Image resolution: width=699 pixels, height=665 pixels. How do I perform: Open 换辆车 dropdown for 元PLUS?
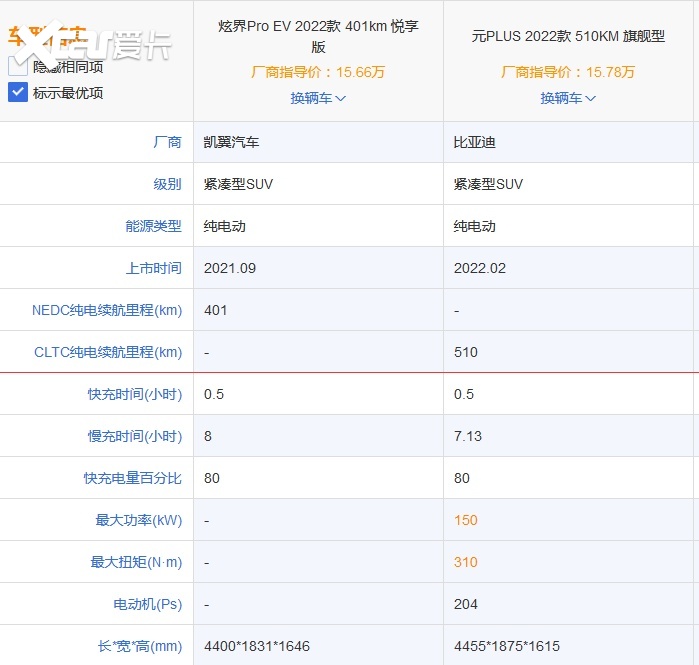pyautogui.click(x=568, y=98)
